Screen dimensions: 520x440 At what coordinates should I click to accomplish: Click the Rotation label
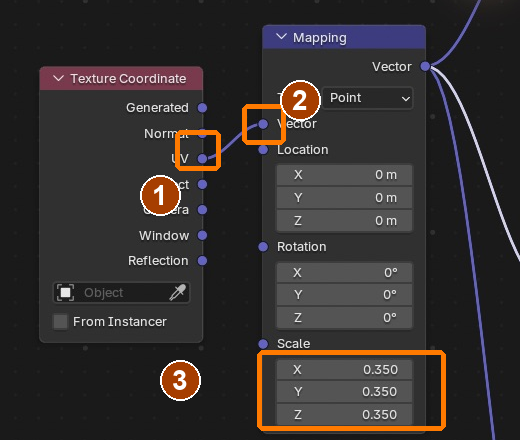coord(302,247)
